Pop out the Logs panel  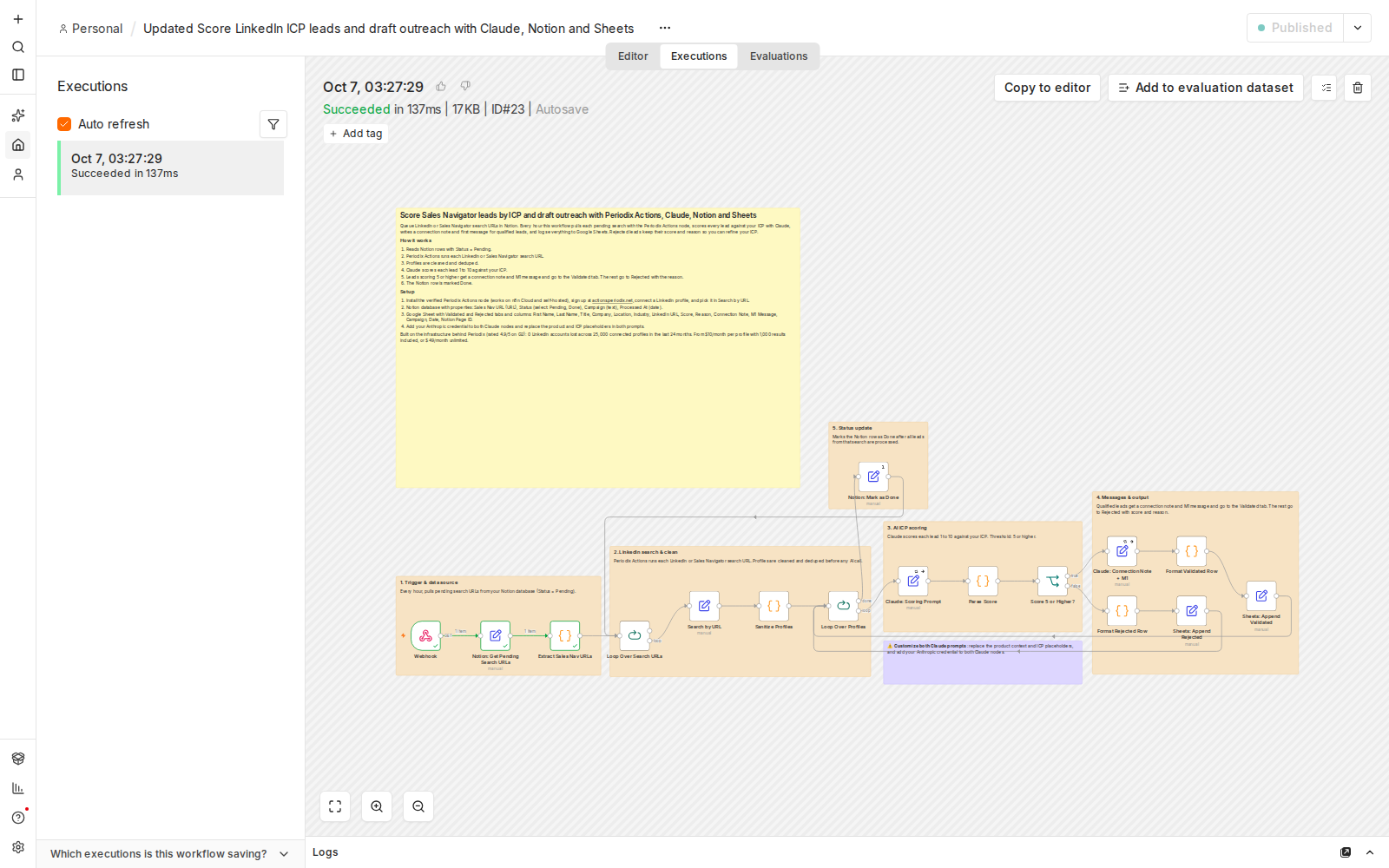point(1346,852)
